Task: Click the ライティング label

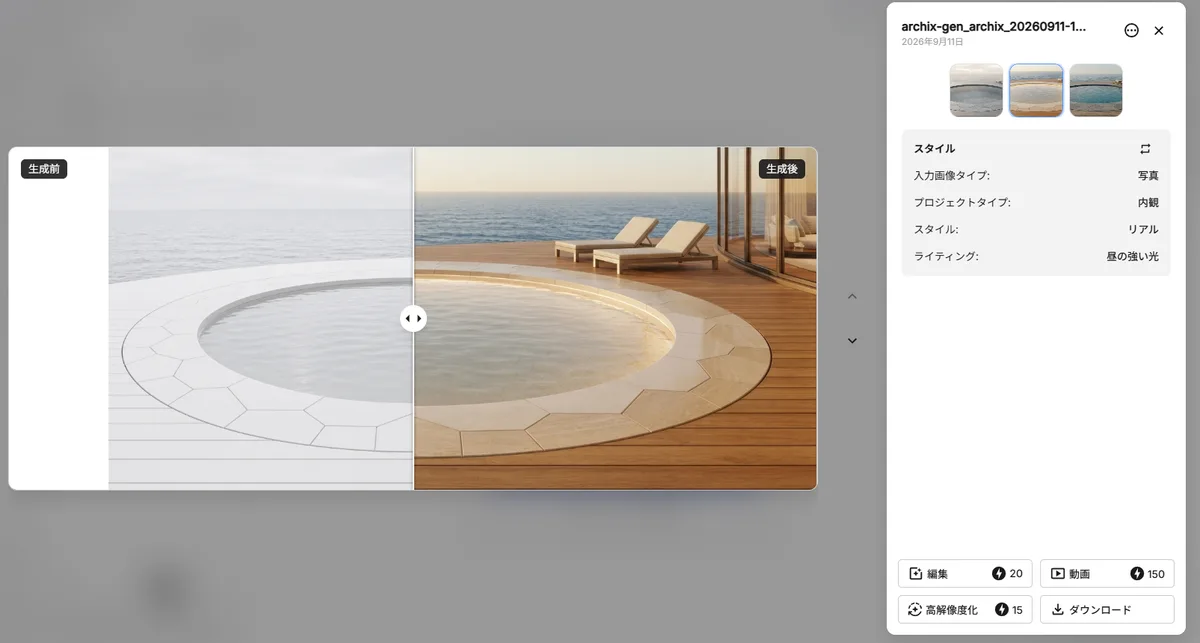Action: point(946,257)
